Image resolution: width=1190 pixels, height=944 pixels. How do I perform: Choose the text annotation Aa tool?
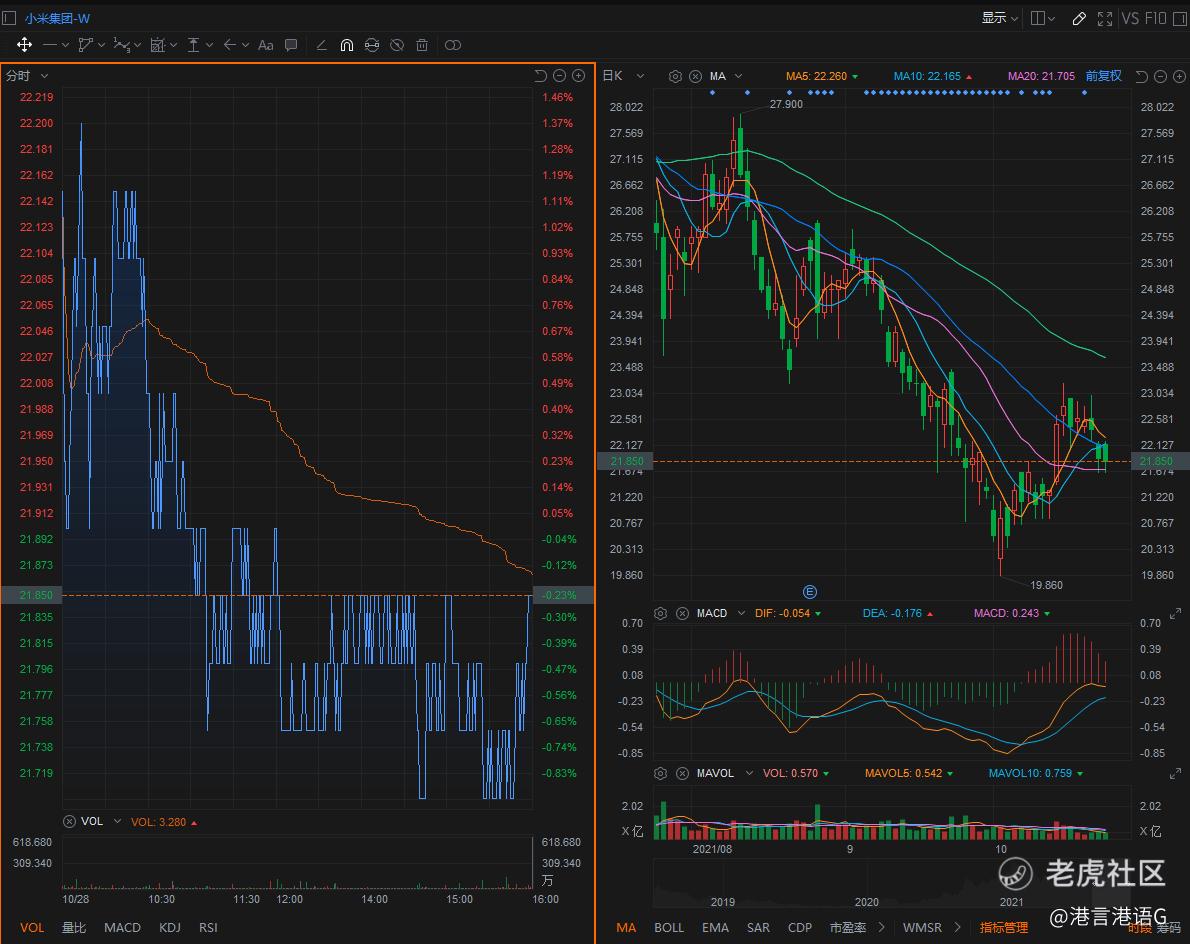[265, 45]
